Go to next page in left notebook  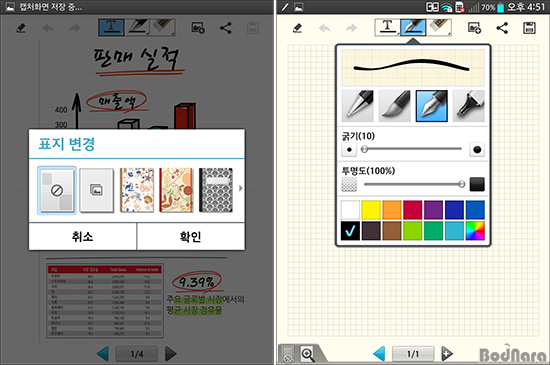[170, 354]
